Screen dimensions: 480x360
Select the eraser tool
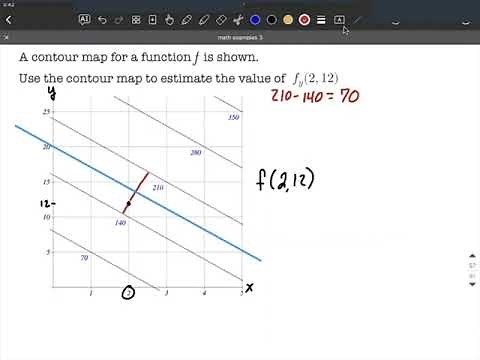tap(221, 20)
